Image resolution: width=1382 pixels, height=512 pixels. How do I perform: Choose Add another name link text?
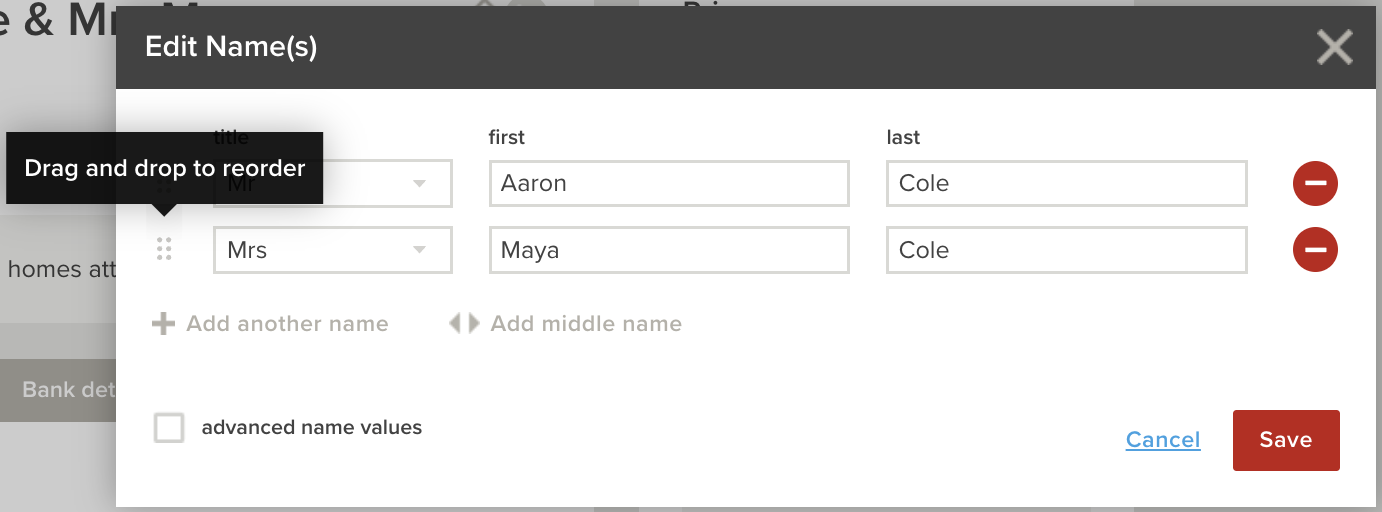(287, 324)
